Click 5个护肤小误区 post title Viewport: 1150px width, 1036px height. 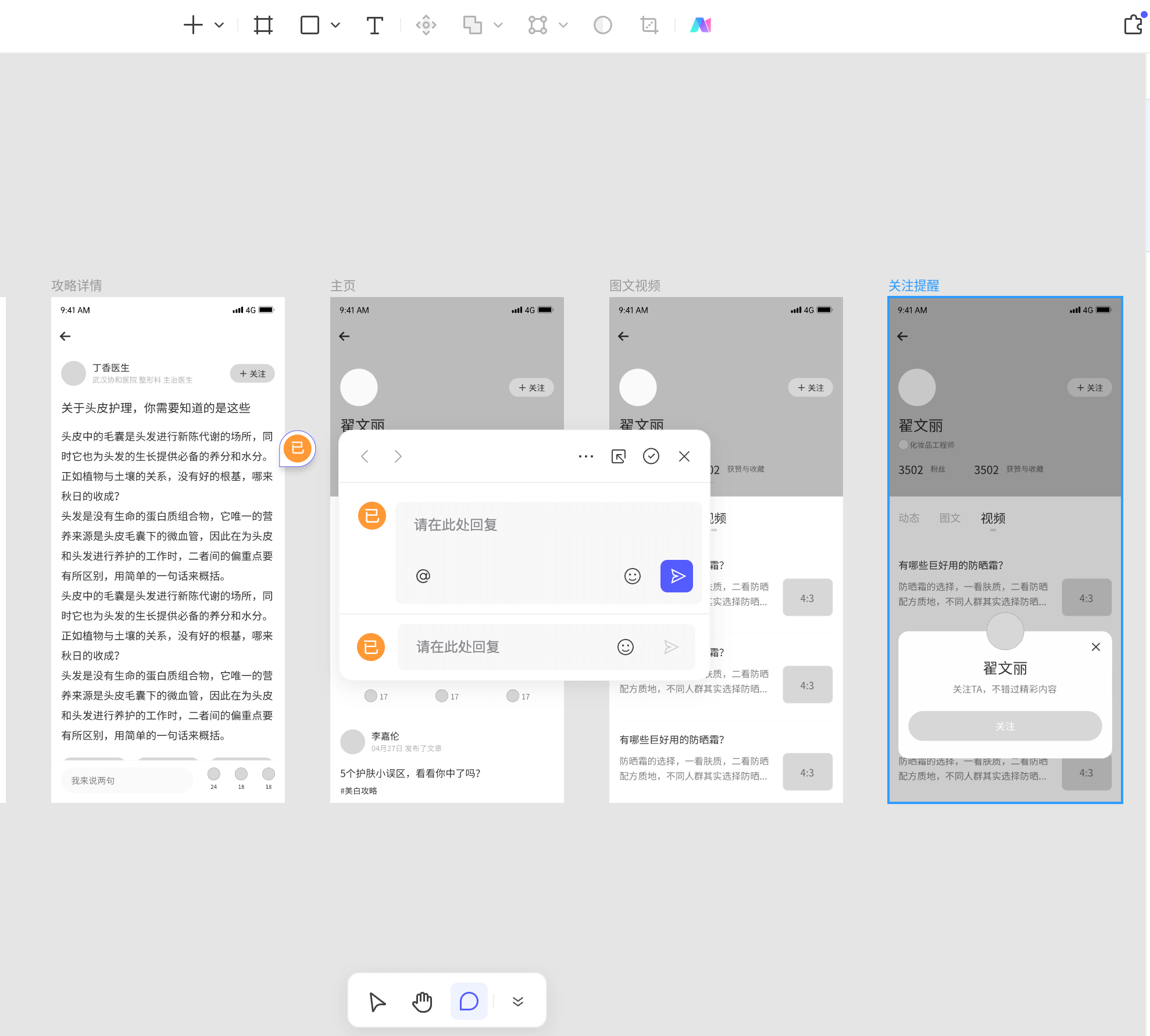tap(410, 773)
